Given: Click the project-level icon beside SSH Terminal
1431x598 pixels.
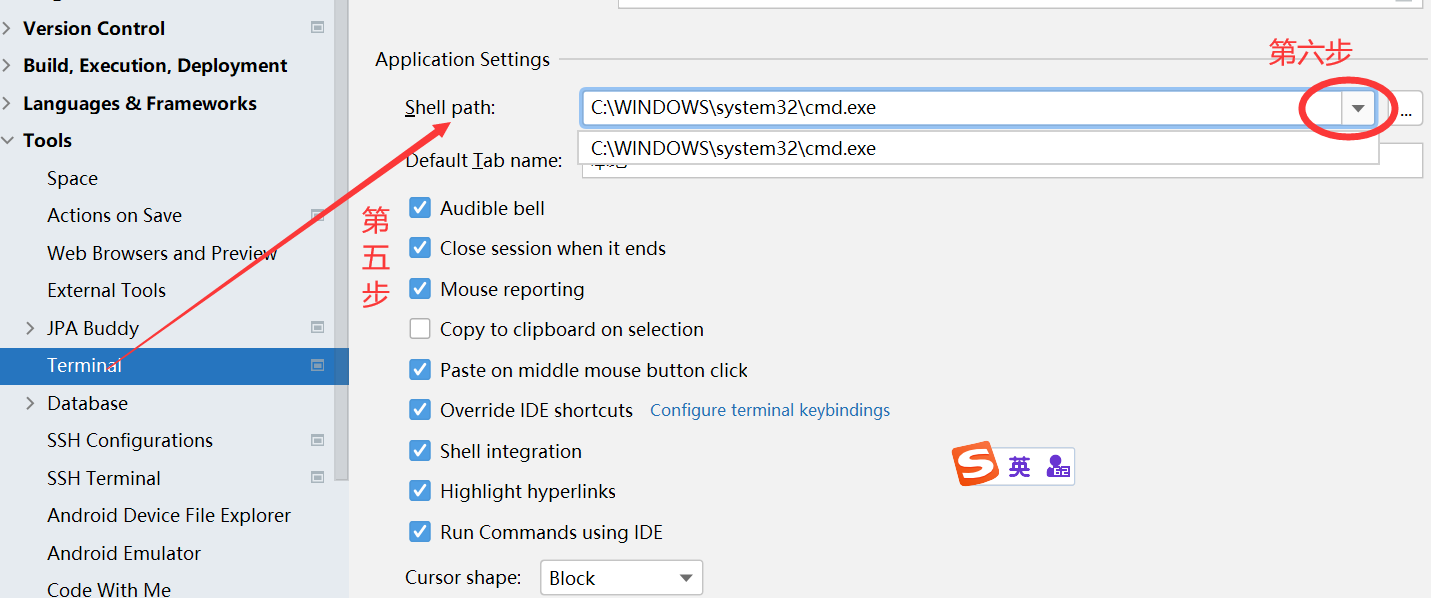Looking at the screenshot, I should [318, 477].
